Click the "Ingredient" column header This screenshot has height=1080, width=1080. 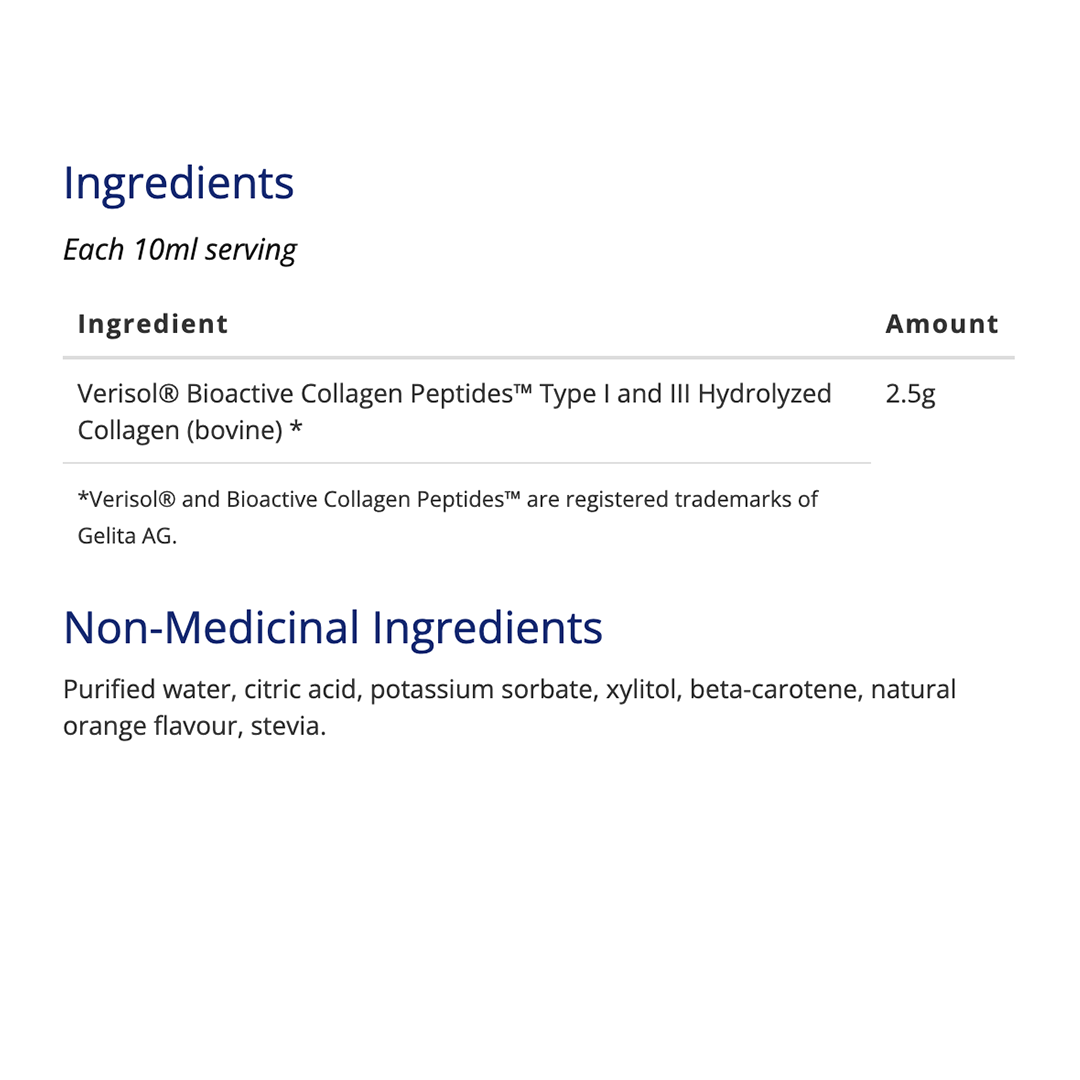coord(153,324)
